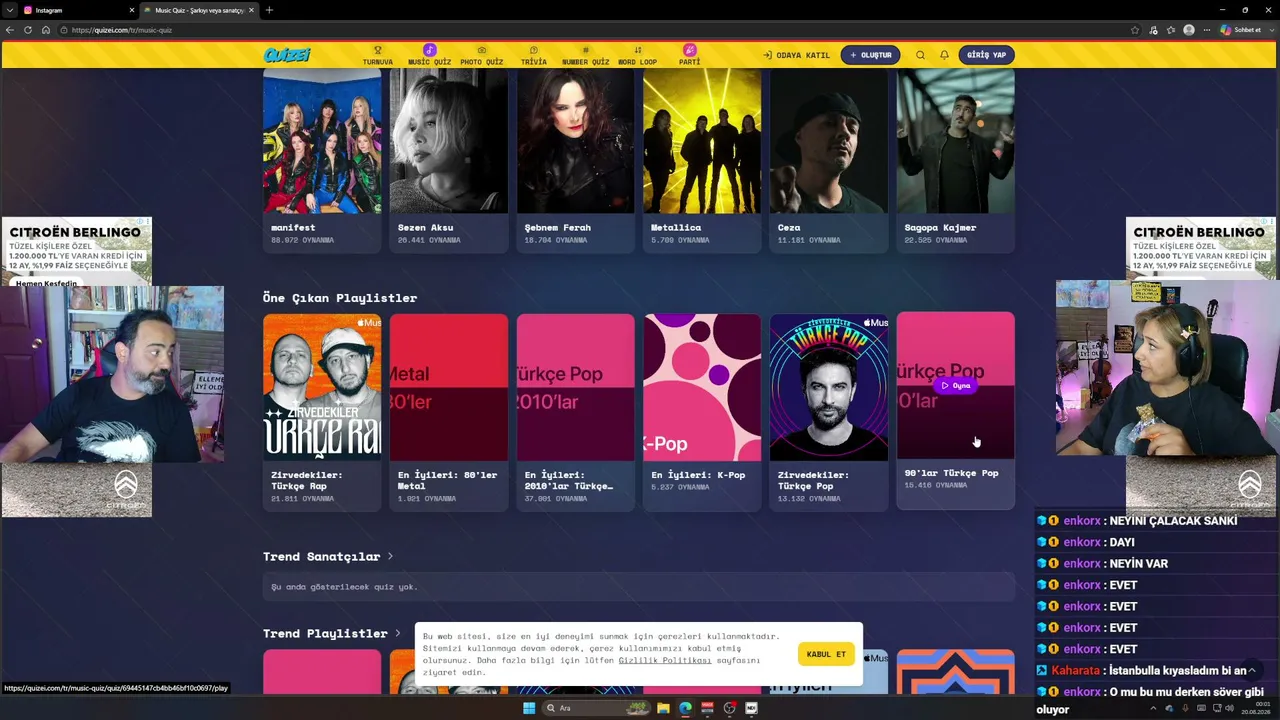Viewport: 1280px width, 720px height.
Task: Switch to the Music Quiz browser tab
Action: click(x=199, y=10)
